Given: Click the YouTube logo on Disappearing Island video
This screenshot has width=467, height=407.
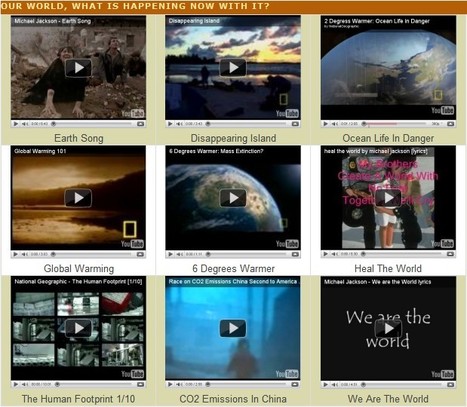Looking at the screenshot, I should coord(287,114).
